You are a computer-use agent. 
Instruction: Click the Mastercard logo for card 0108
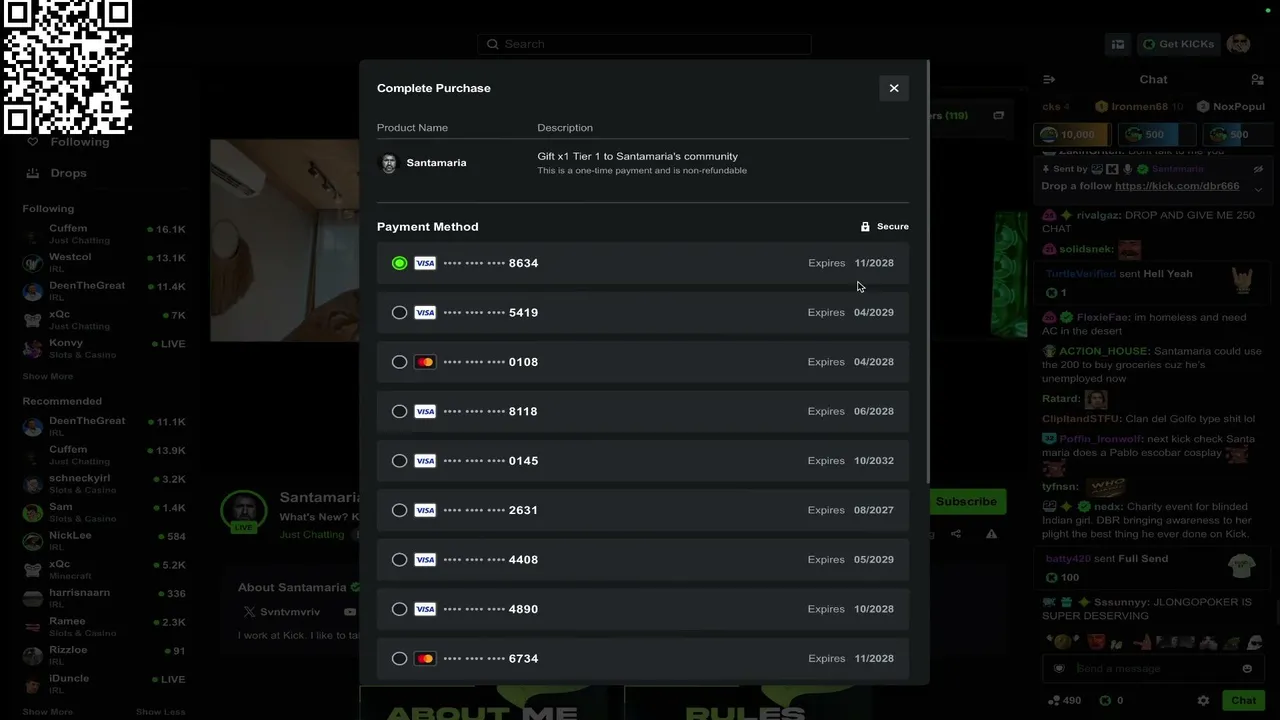tap(425, 362)
